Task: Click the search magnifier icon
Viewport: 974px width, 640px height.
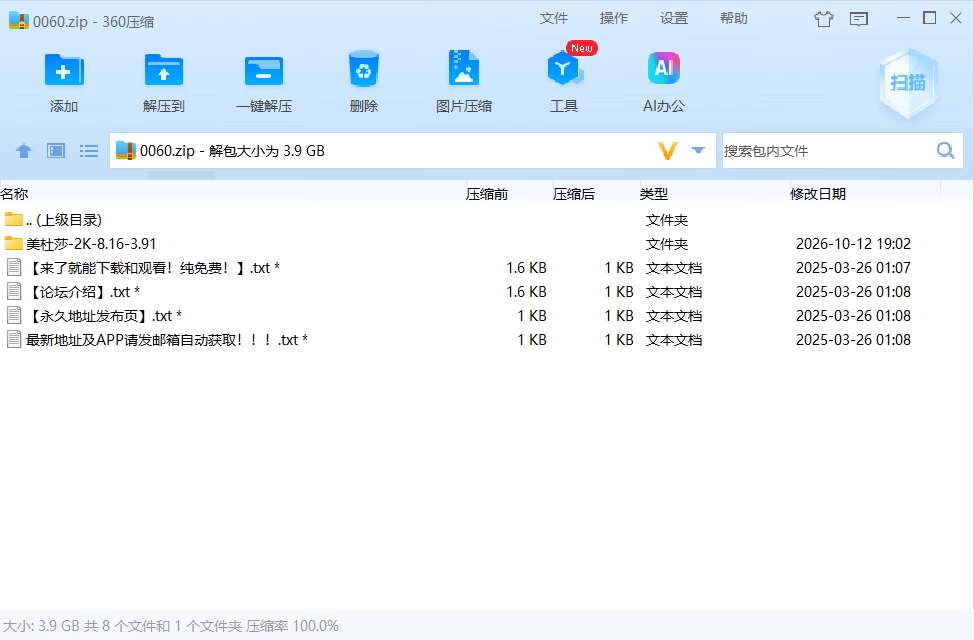Action: (x=945, y=150)
